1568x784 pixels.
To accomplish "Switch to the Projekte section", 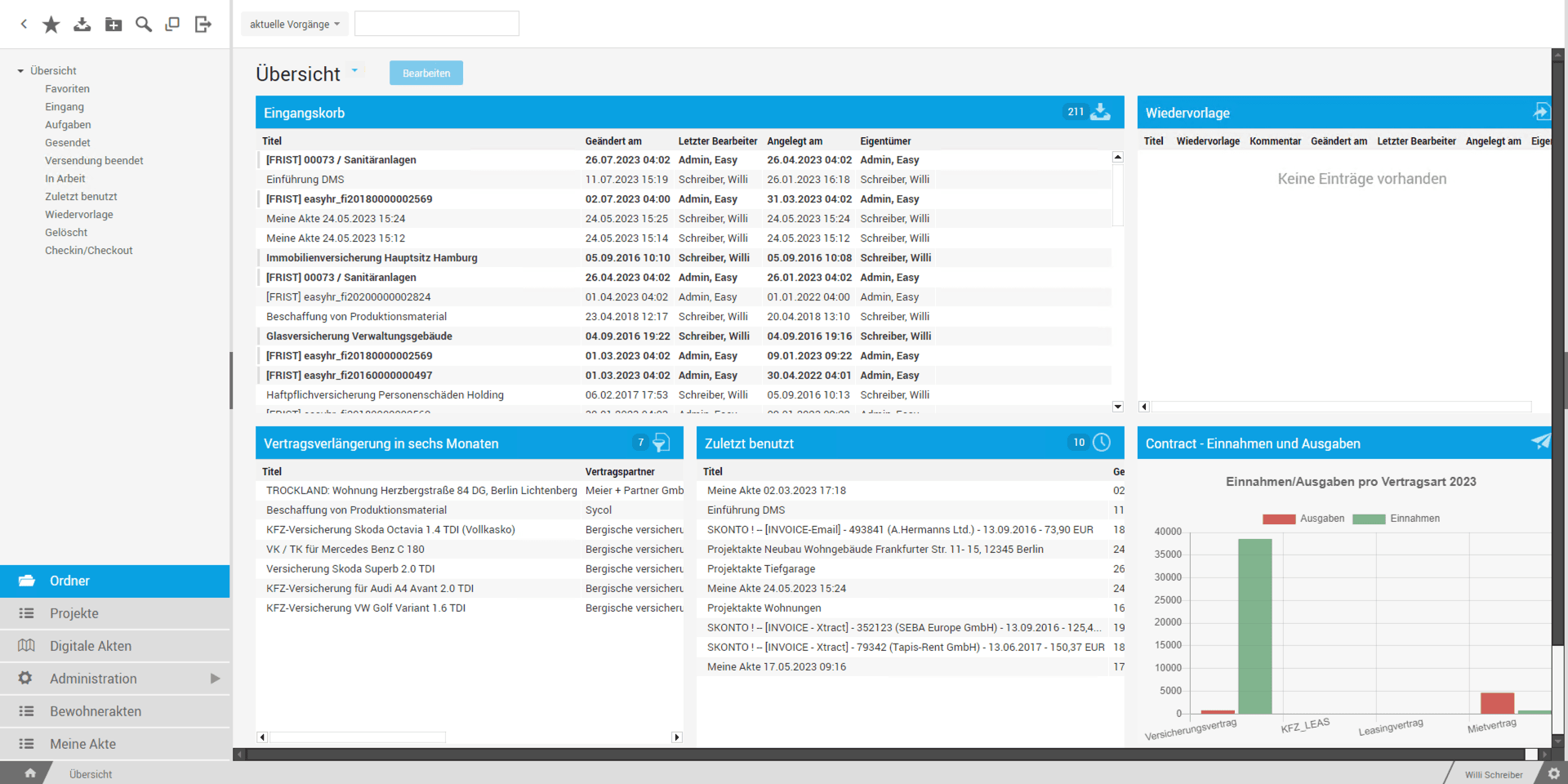I will pos(74,613).
